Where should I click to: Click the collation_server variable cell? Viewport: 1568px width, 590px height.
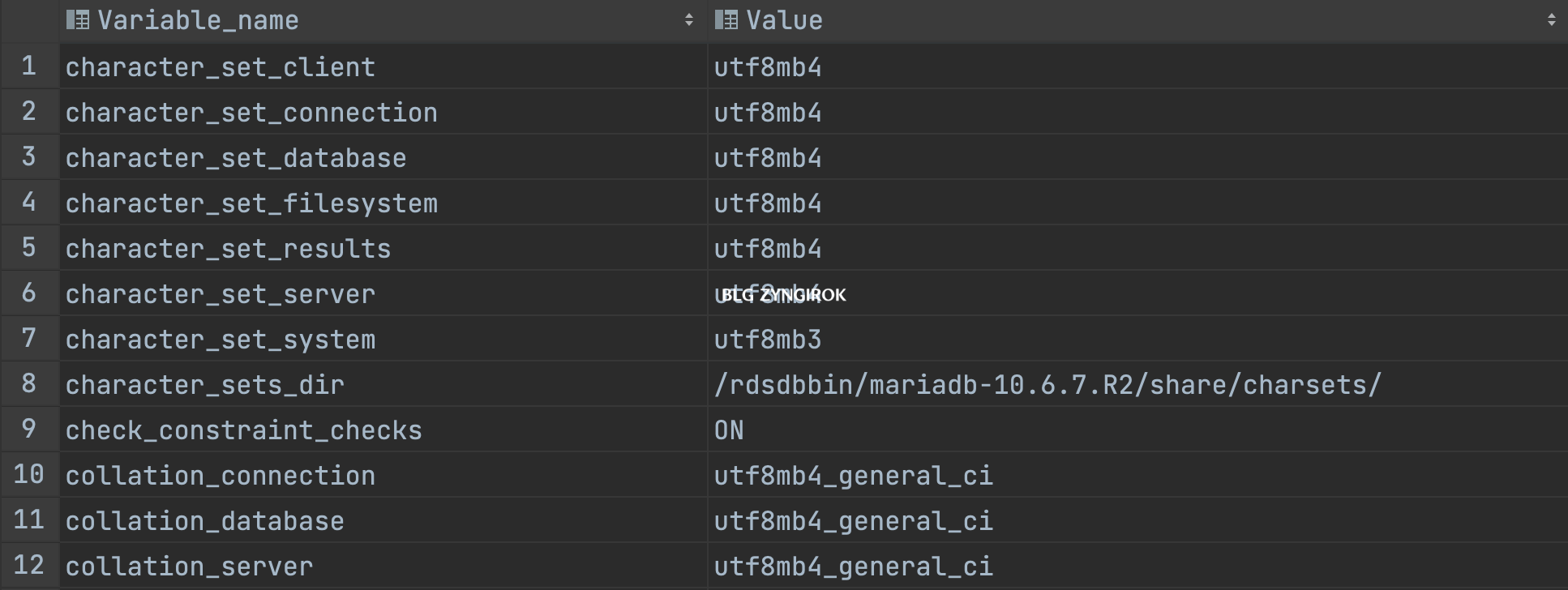click(383, 566)
